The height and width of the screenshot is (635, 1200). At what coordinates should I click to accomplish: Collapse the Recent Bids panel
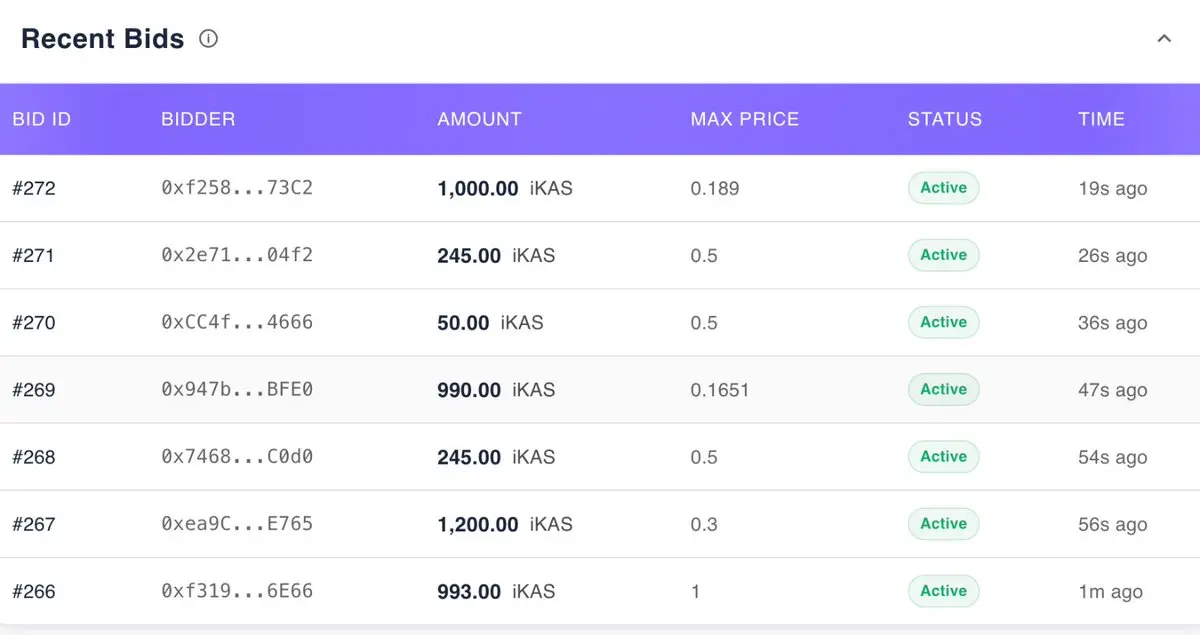(1164, 39)
